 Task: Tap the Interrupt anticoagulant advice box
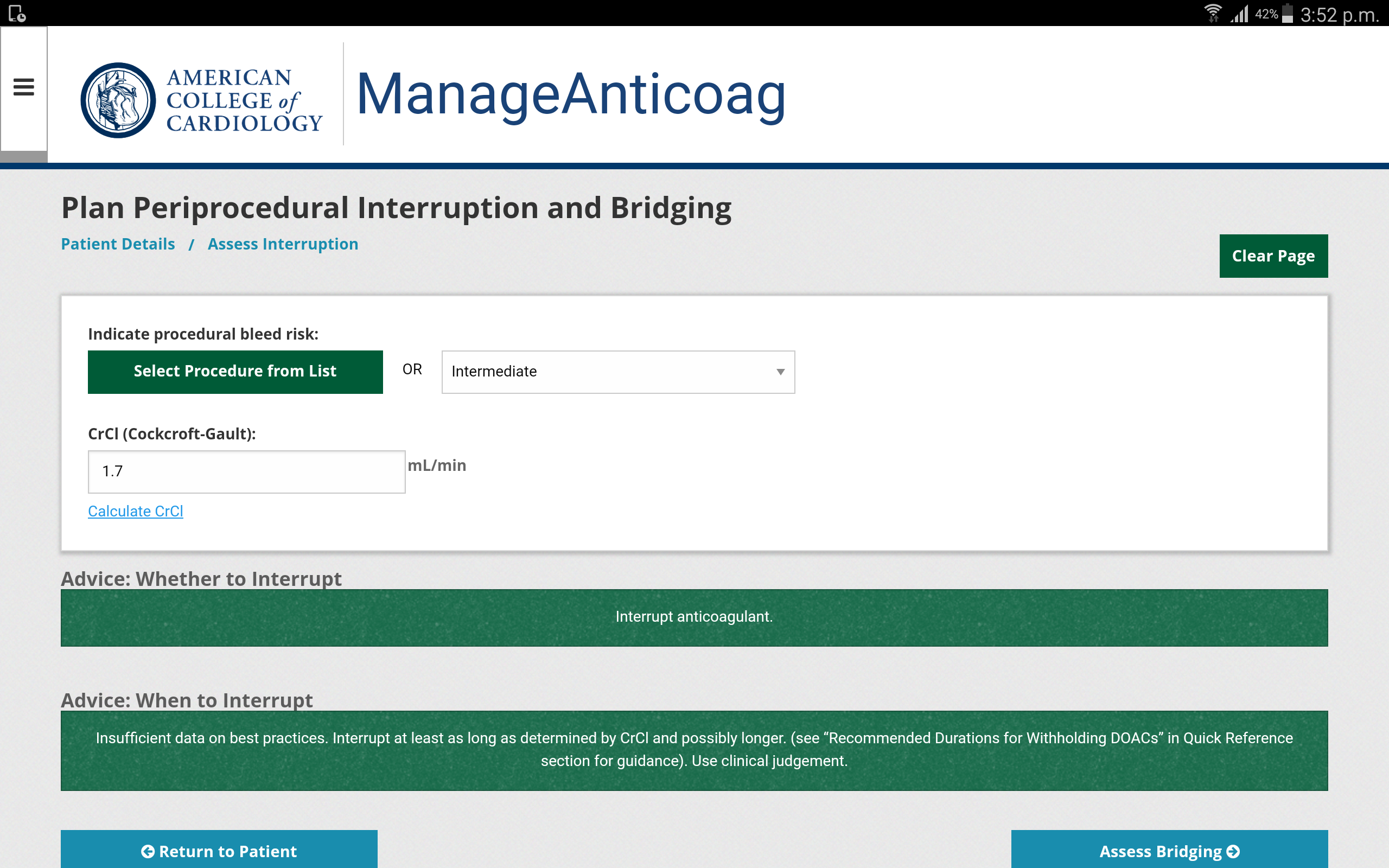click(x=694, y=617)
